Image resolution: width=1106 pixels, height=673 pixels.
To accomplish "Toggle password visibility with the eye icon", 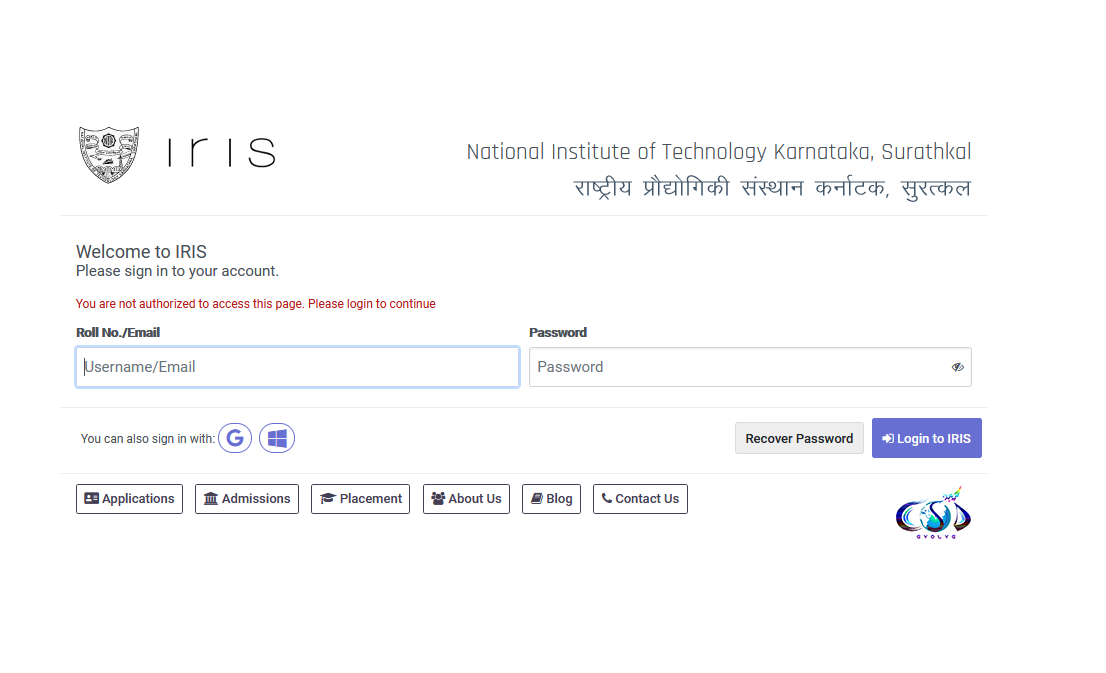I will click(957, 367).
